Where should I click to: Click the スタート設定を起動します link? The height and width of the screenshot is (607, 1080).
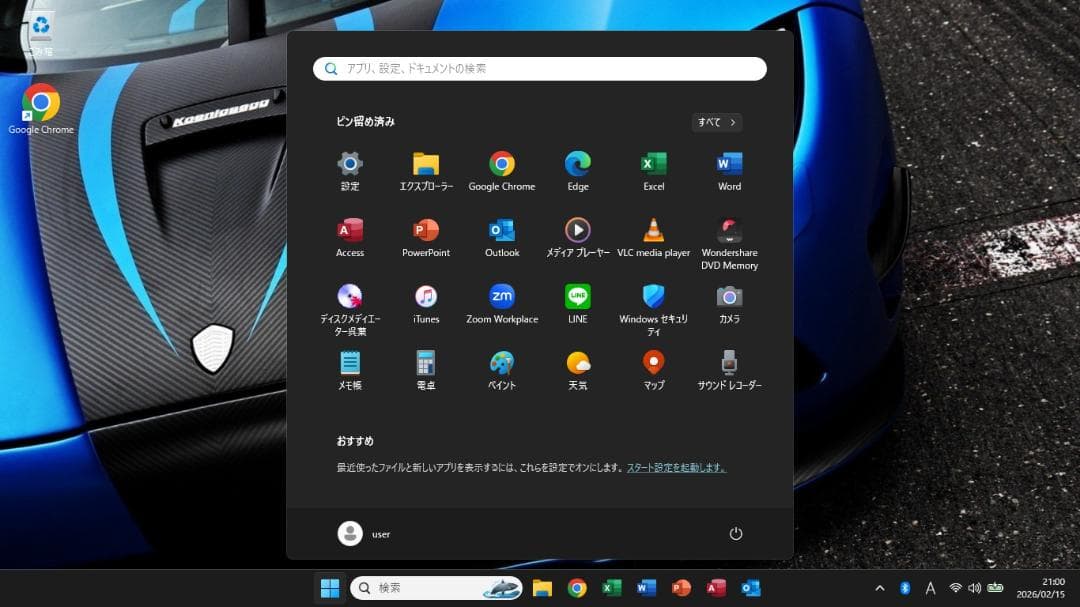[676, 467]
